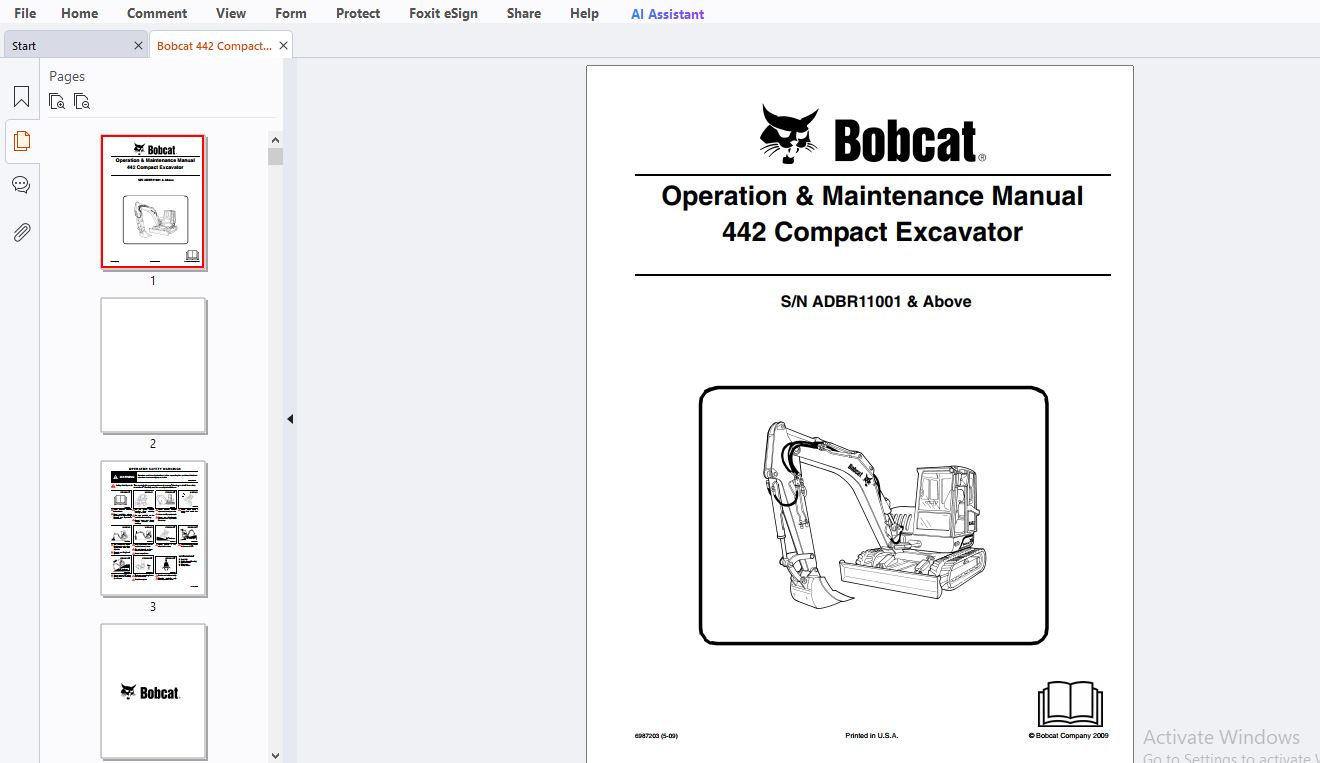The image size is (1320, 763).
Task: Open the Share ribbon tab
Action: click(524, 13)
